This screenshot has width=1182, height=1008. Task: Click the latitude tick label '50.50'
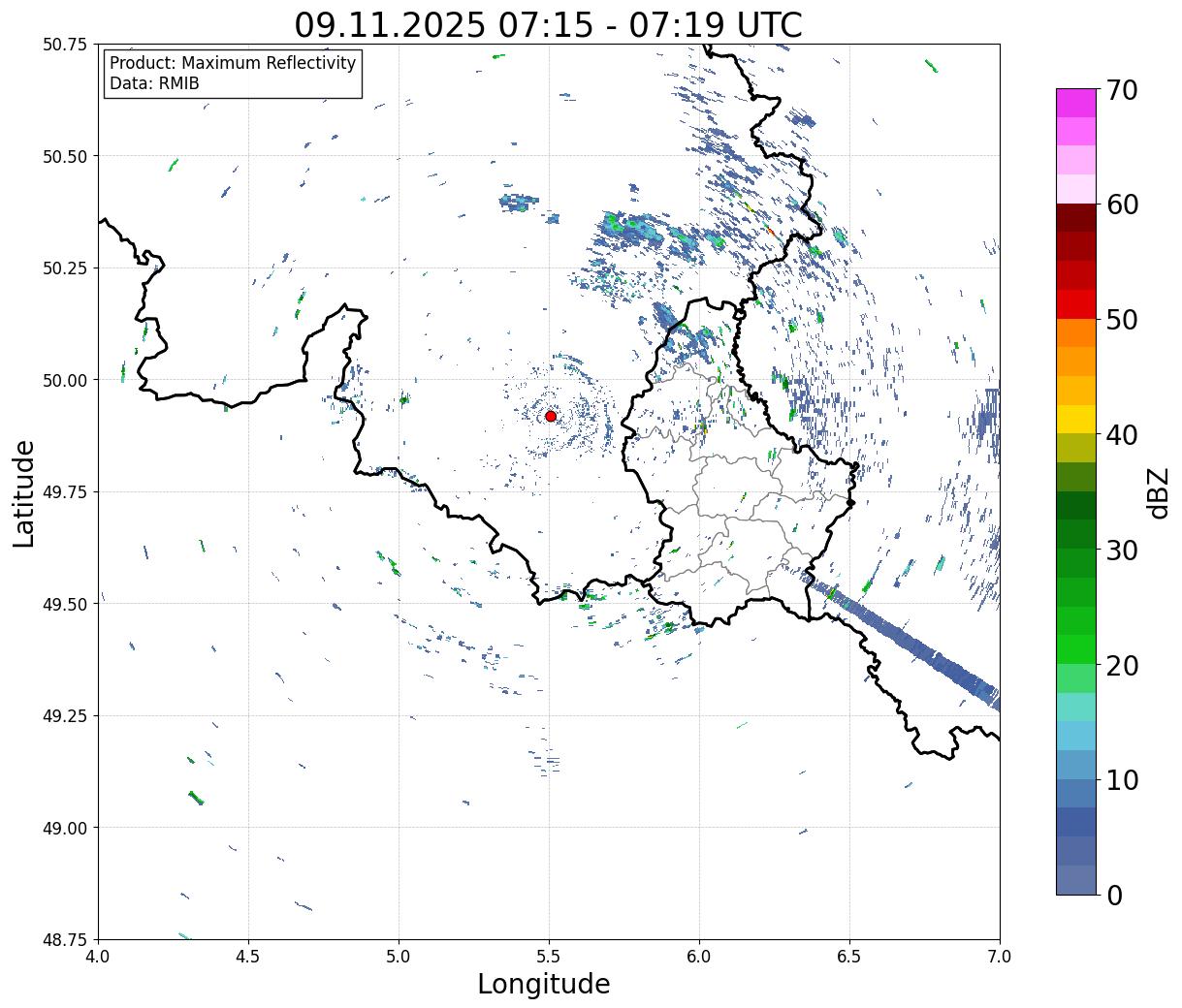point(65,156)
